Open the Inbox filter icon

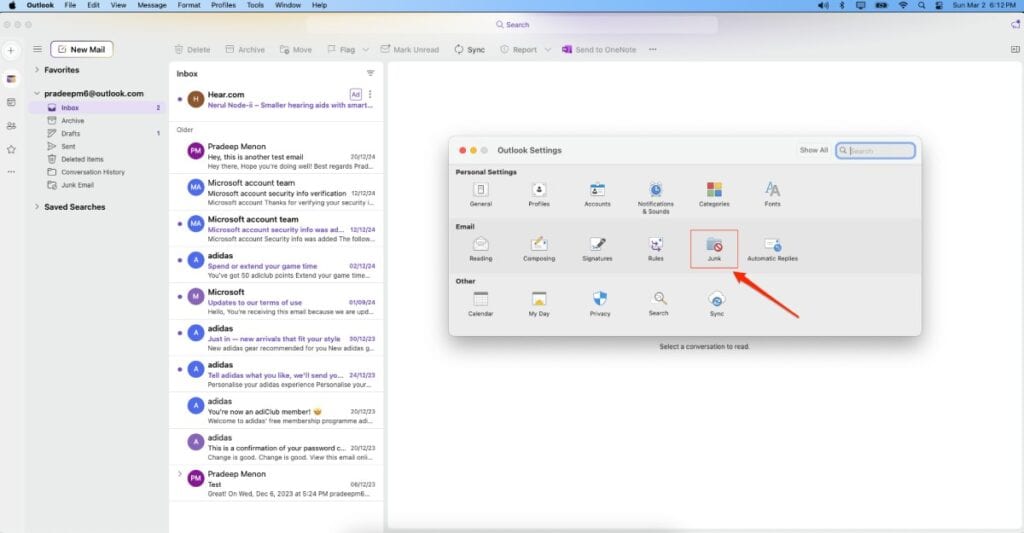click(x=370, y=73)
